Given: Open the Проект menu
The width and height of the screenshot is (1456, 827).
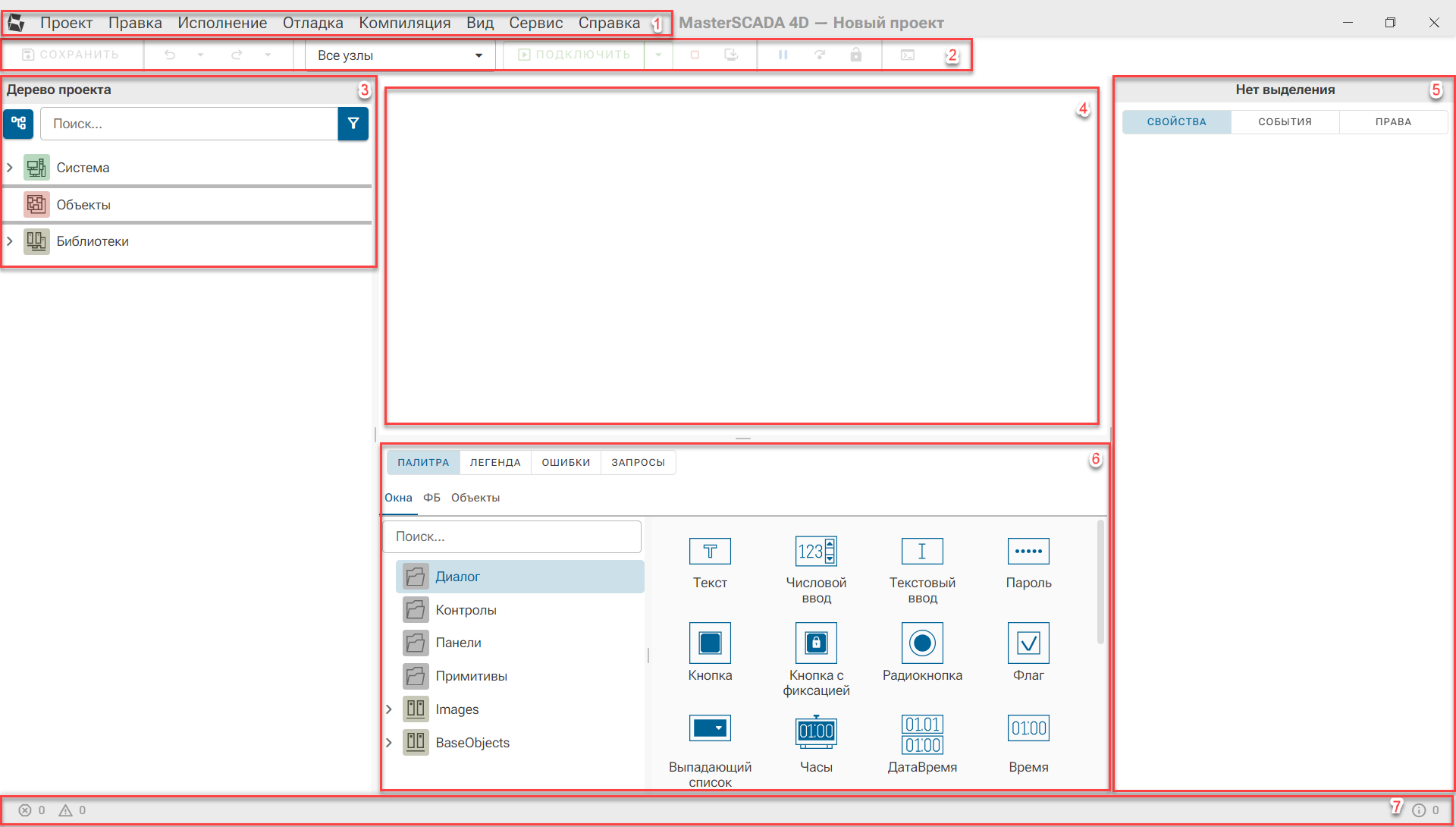Looking at the screenshot, I should click(67, 23).
